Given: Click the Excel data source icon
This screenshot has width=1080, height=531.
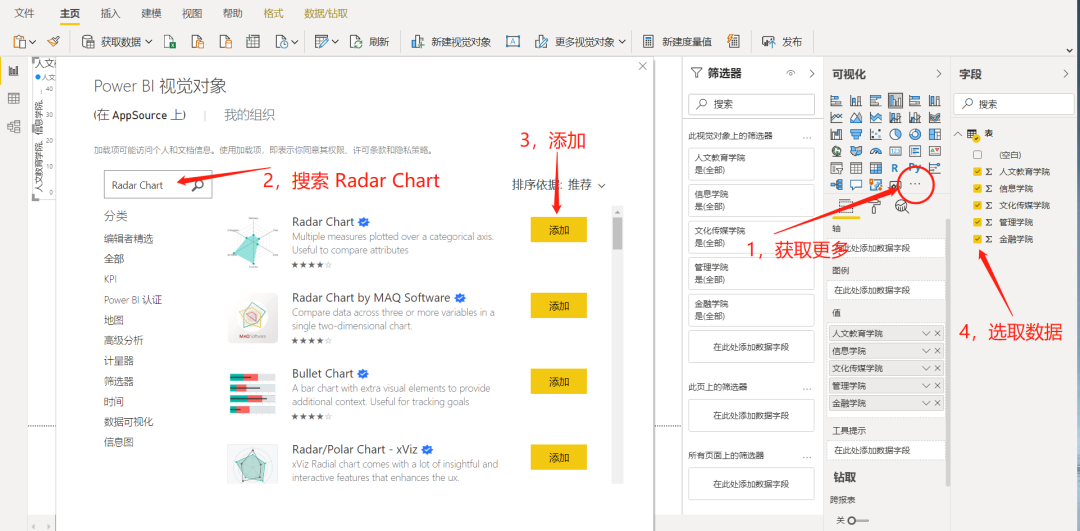Looking at the screenshot, I should 170,41.
